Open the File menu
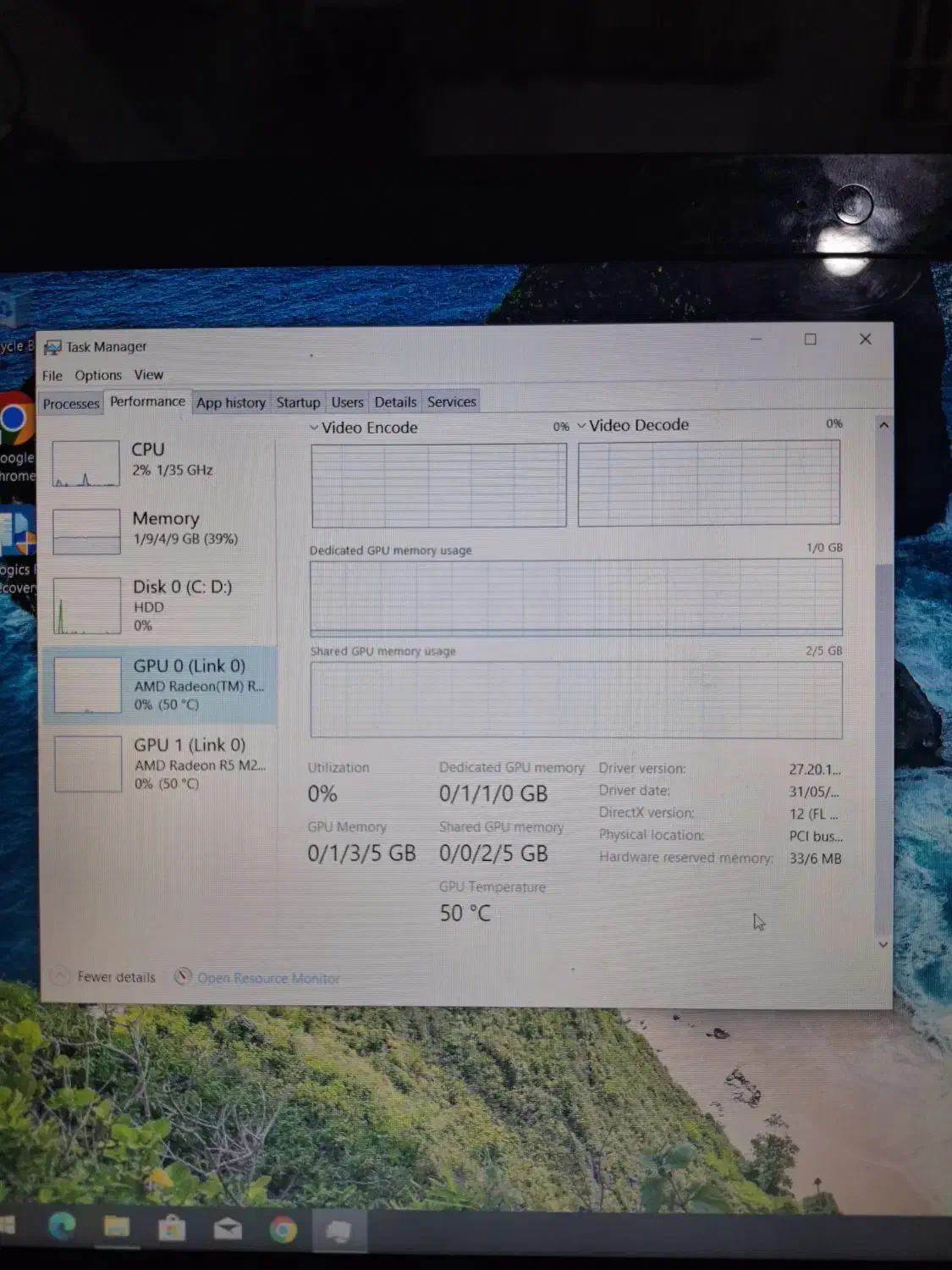 pyautogui.click(x=52, y=375)
